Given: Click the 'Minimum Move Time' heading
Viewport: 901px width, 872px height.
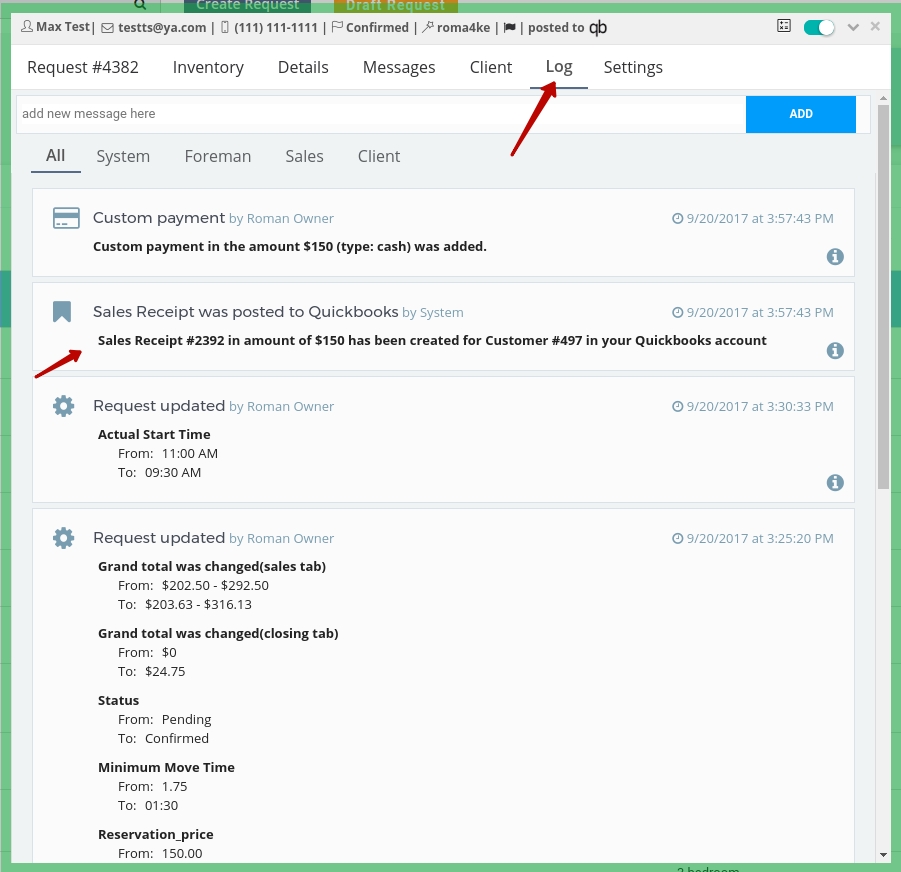Looking at the screenshot, I should click(166, 767).
